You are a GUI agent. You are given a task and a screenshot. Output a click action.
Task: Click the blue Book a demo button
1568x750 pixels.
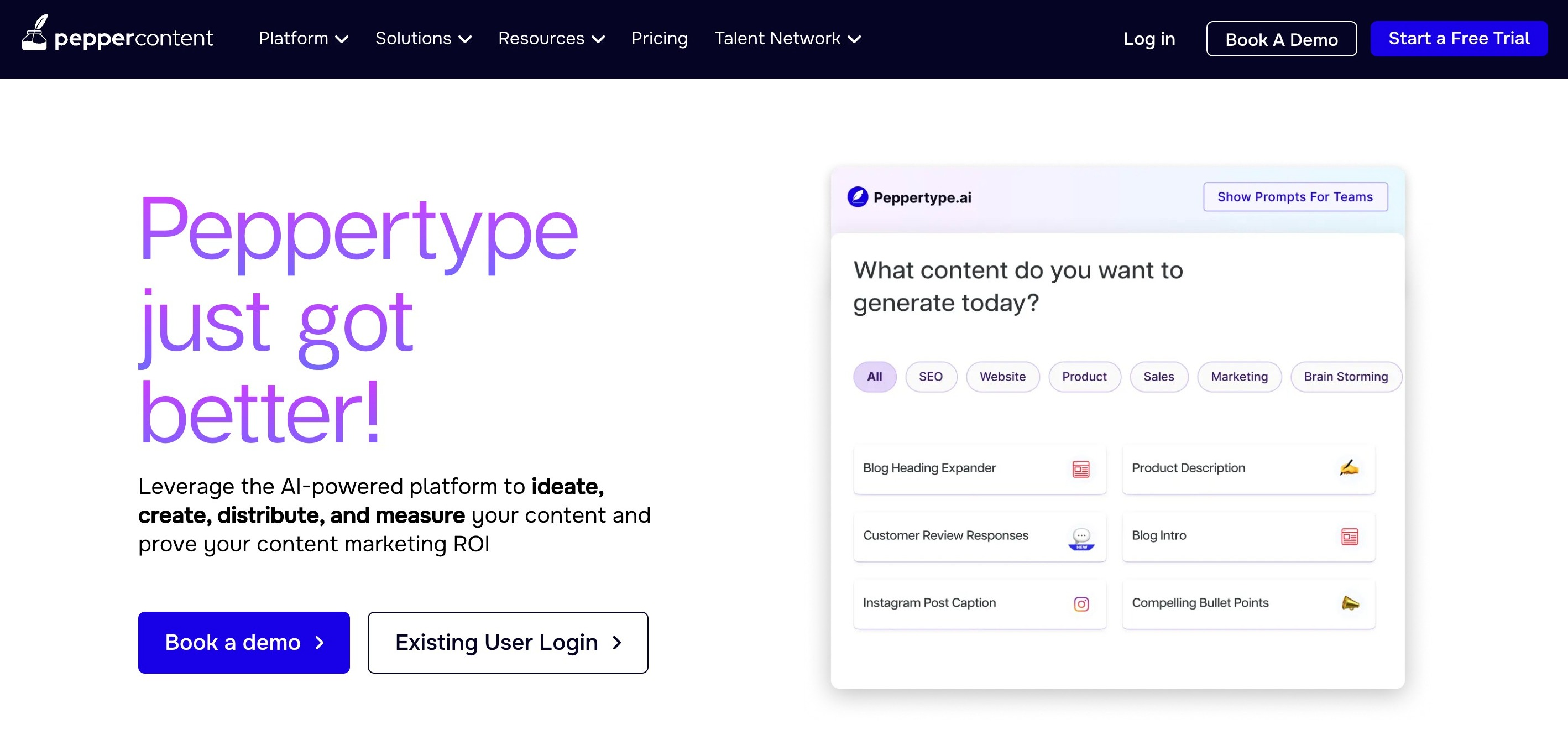[244, 643]
